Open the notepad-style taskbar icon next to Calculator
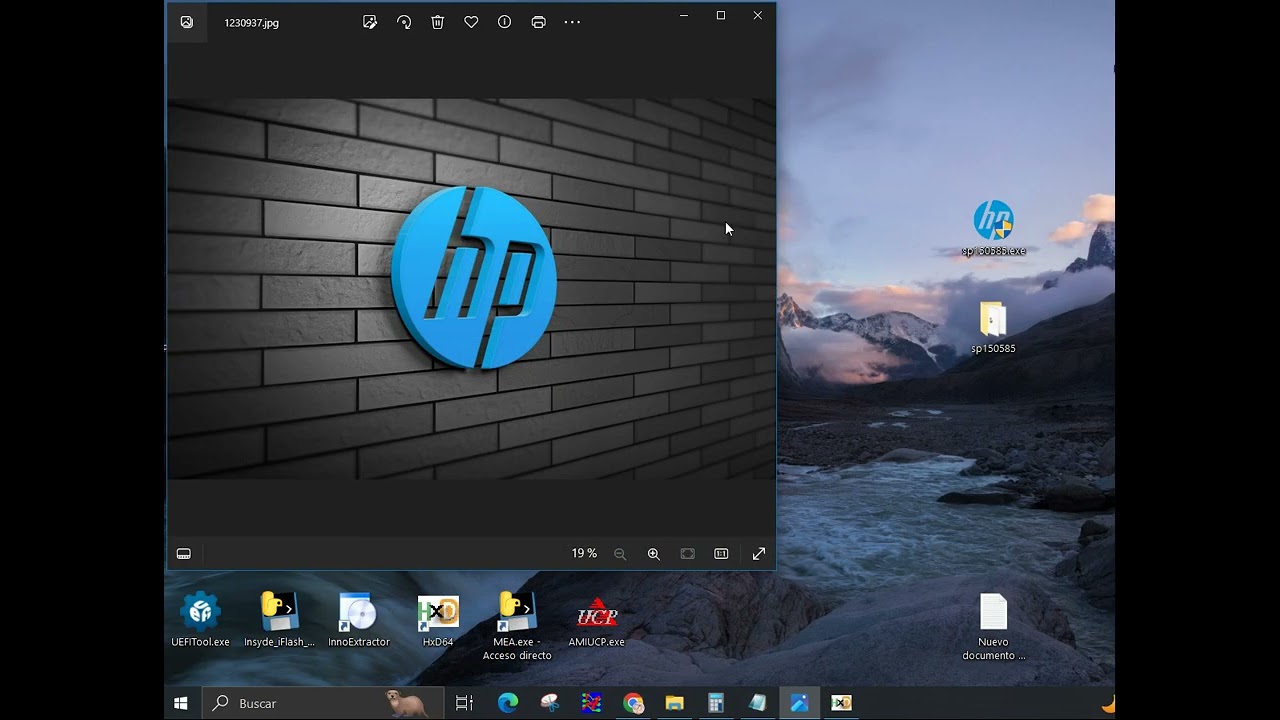This screenshot has height=720, width=1280. click(x=757, y=703)
